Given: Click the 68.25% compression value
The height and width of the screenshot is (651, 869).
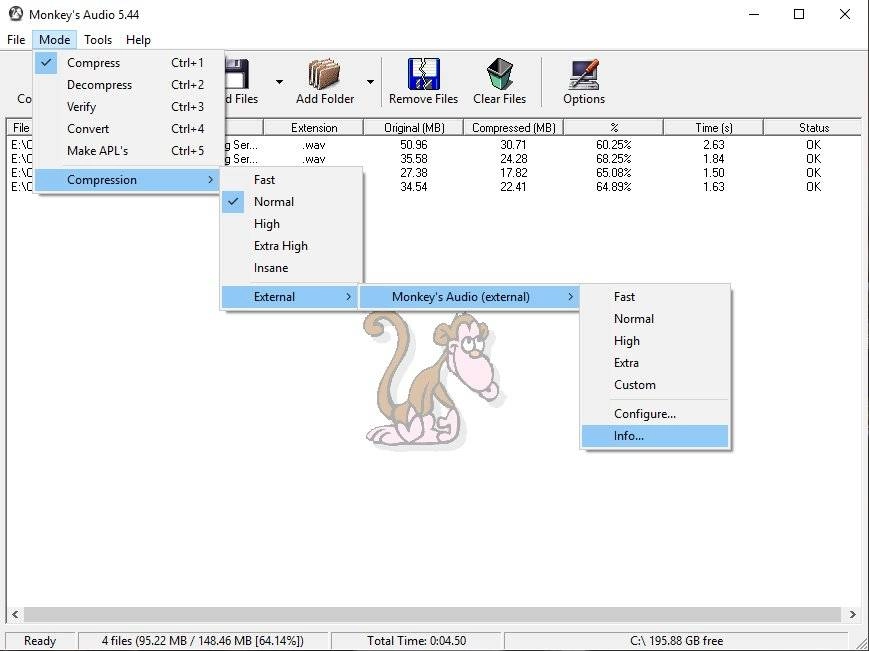Looking at the screenshot, I should coord(614,159).
